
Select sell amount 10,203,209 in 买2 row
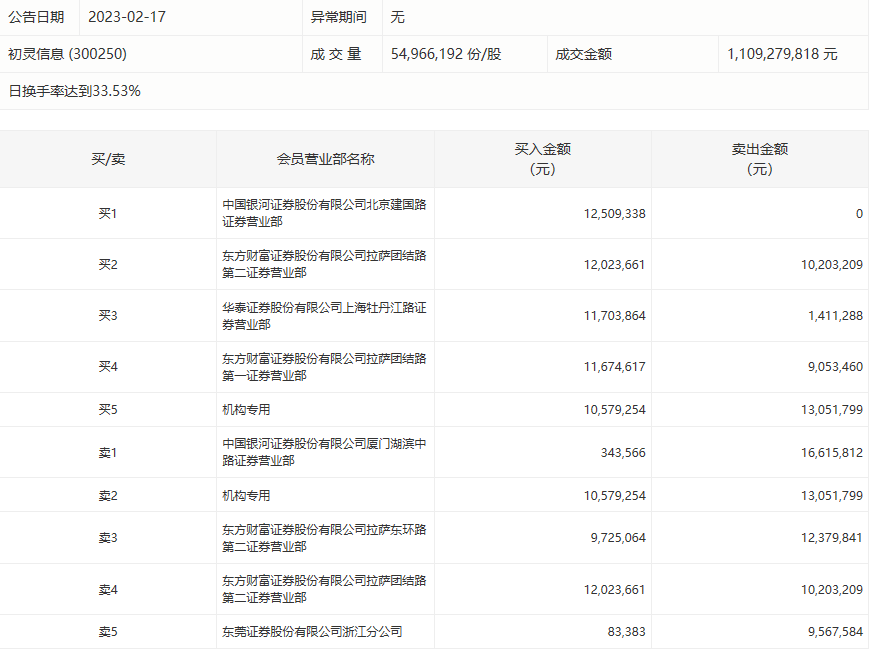[832, 265]
